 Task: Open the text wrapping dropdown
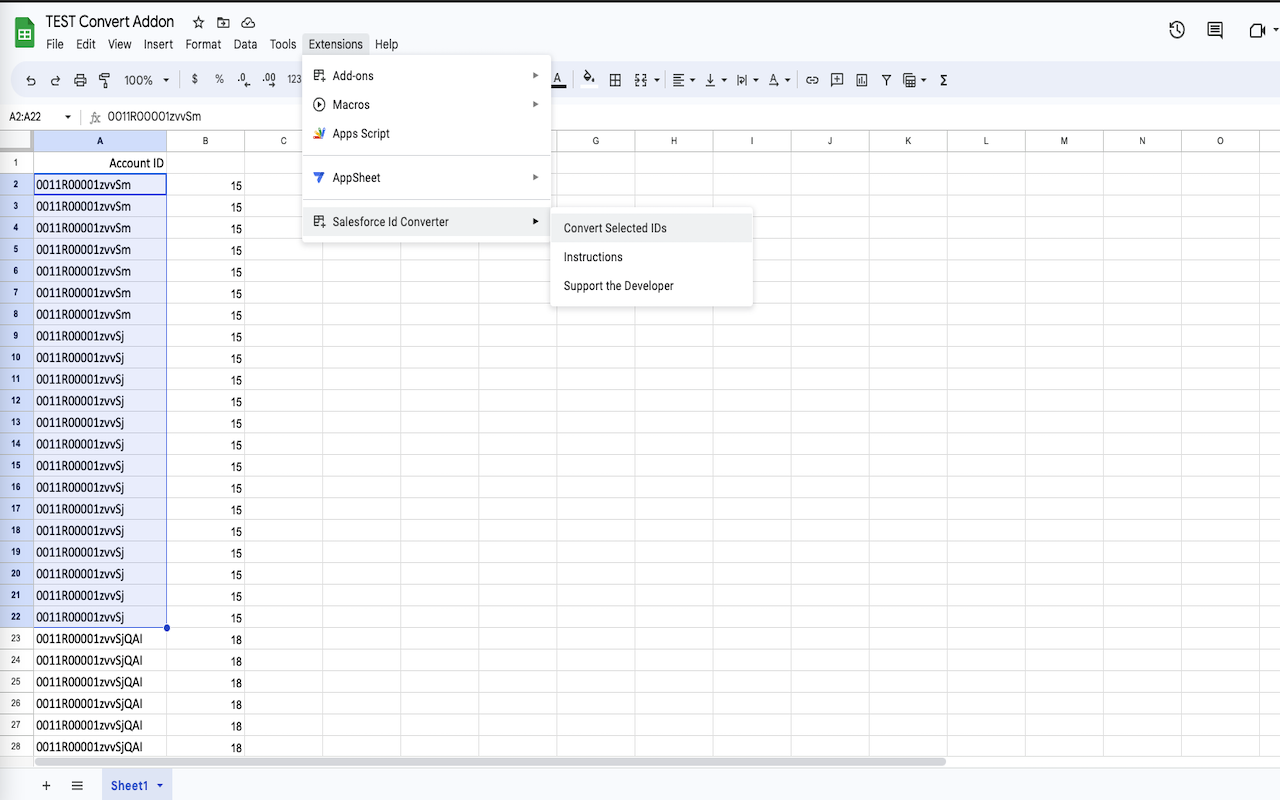coord(747,80)
